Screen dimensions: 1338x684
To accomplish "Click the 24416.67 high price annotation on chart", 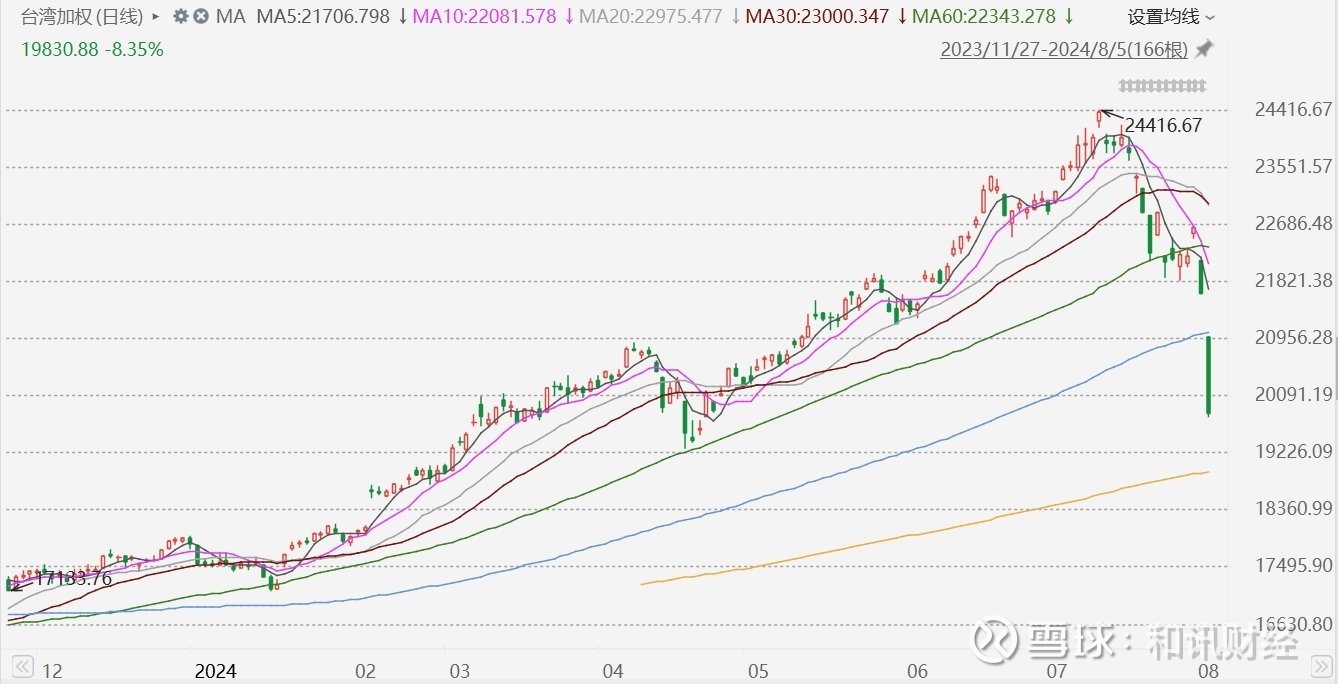I will pyautogui.click(x=1163, y=126).
